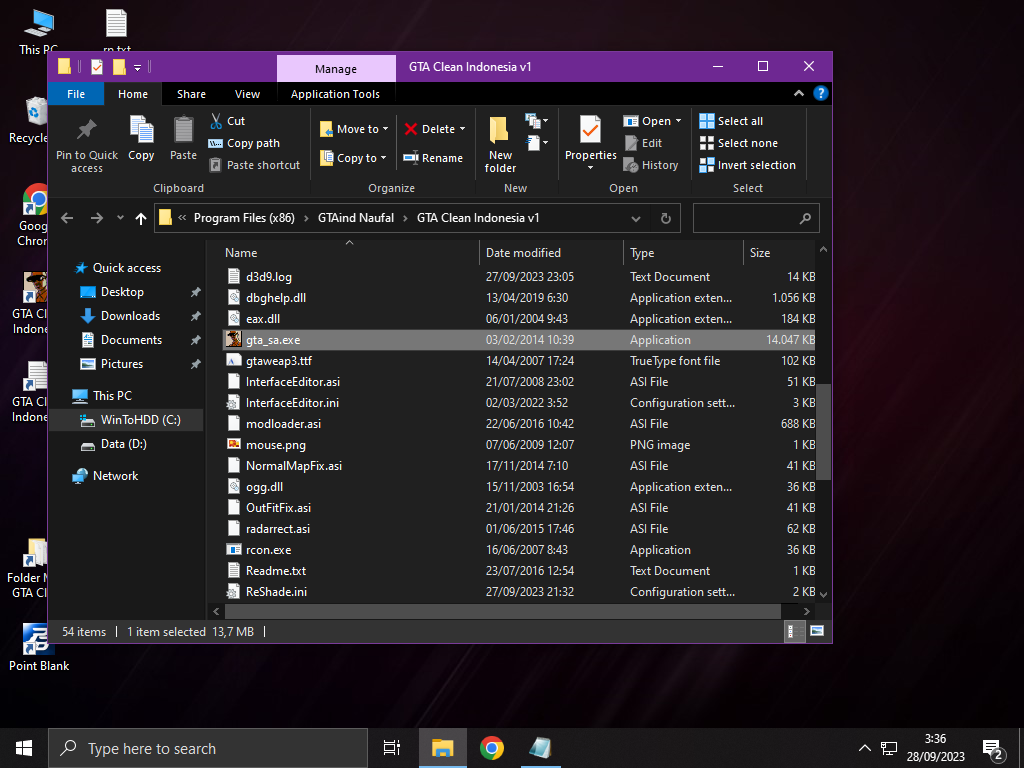Click the Manage contextual tab
1024x768 pixels.
[336, 69]
